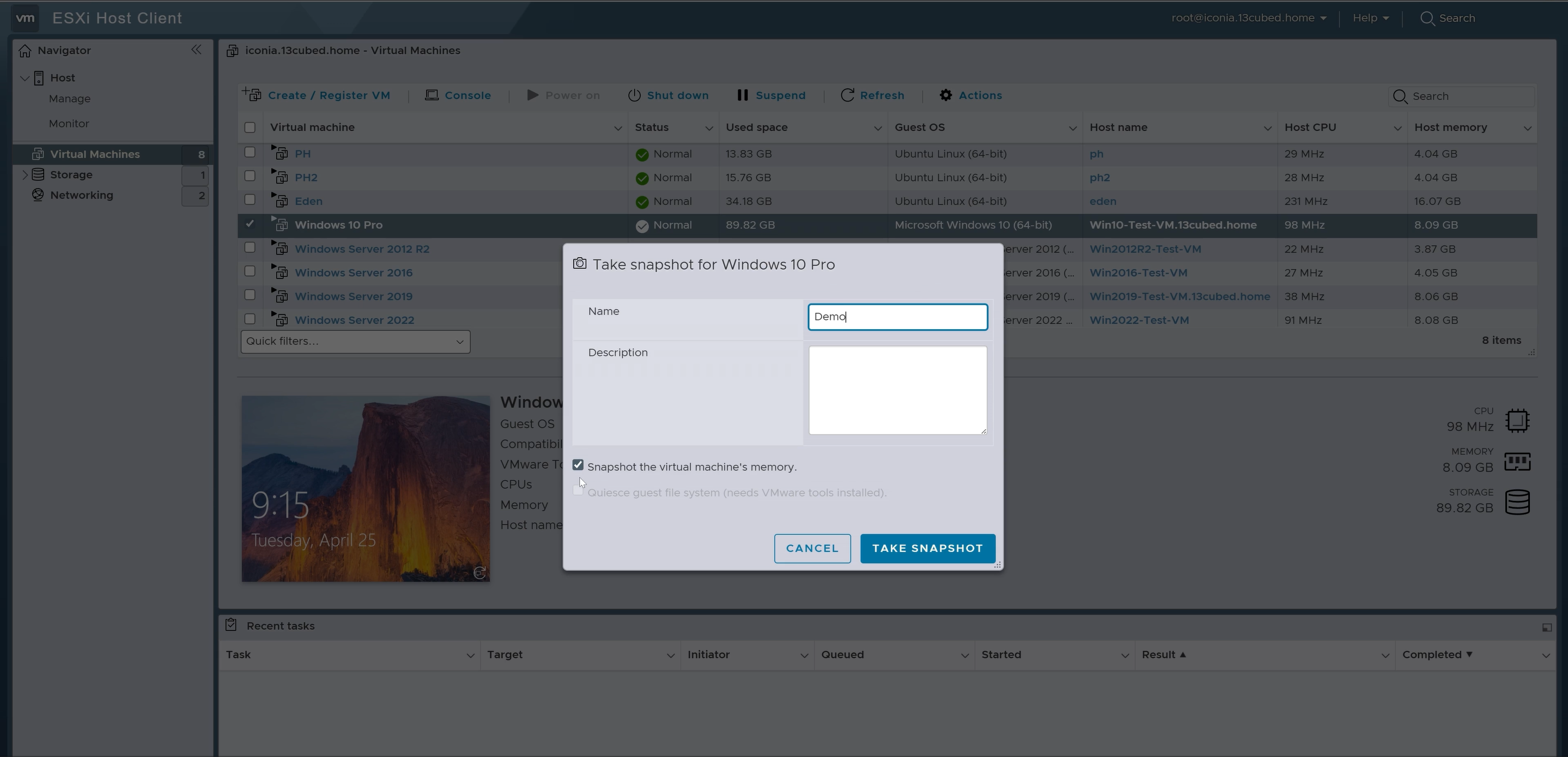This screenshot has width=1568, height=757.
Task: Click the Create / Register VM icon
Action: [252, 95]
